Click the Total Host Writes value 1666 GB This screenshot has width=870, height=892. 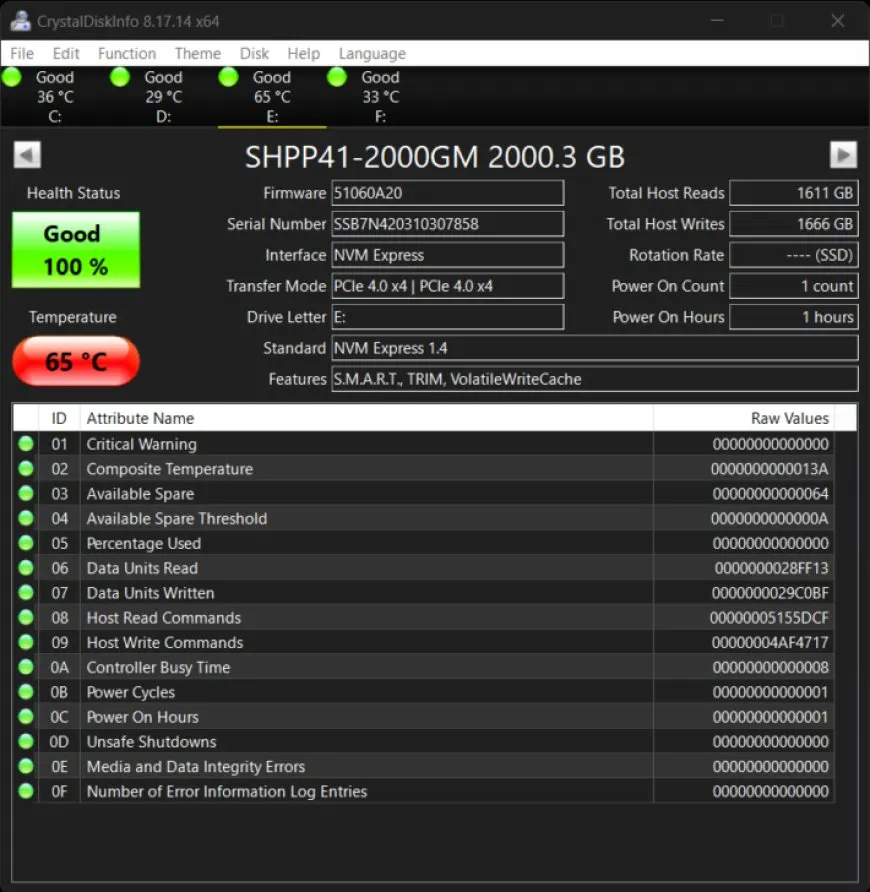[794, 224]
